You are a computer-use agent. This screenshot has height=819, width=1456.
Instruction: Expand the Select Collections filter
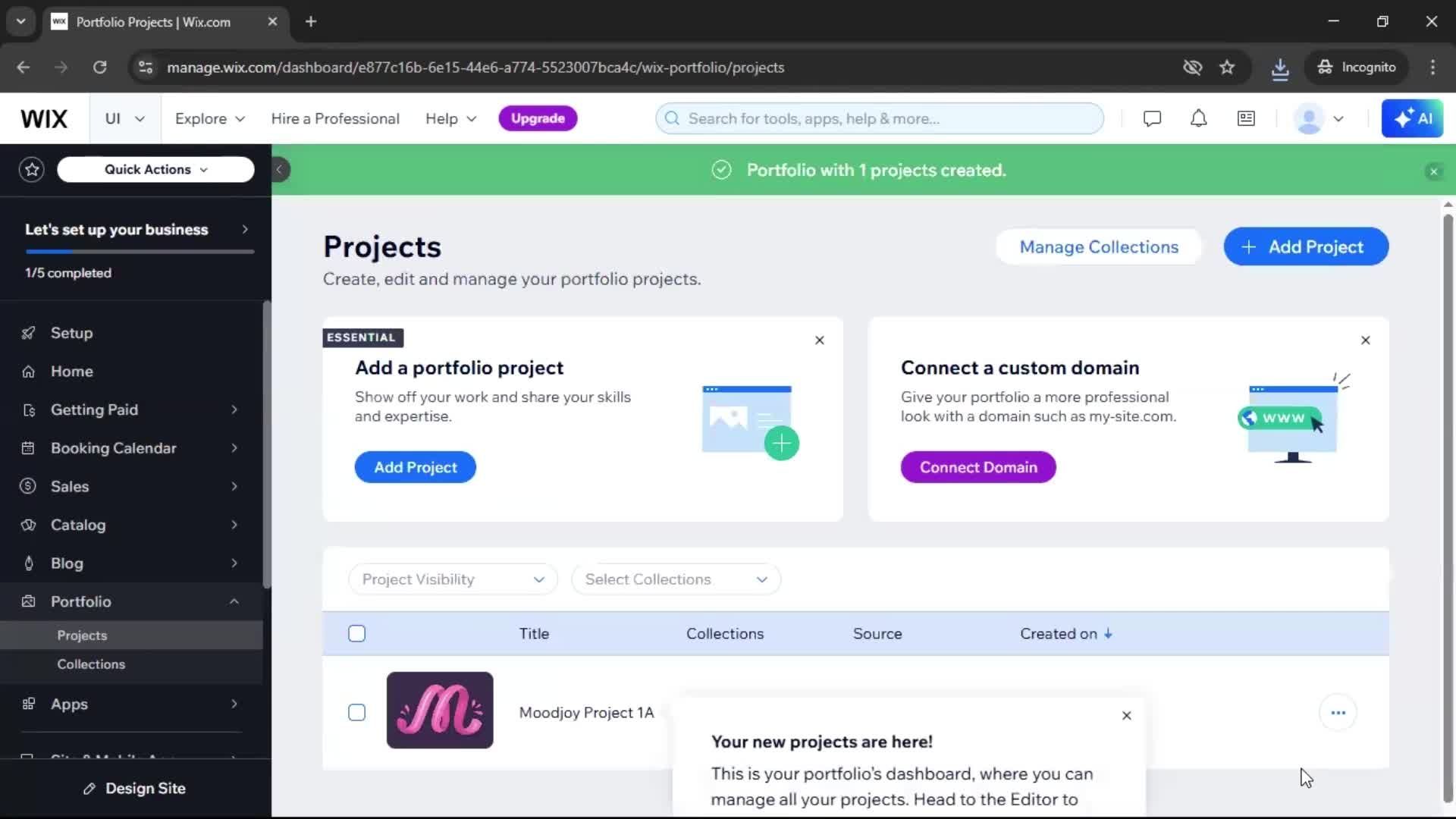pos(676,579)
